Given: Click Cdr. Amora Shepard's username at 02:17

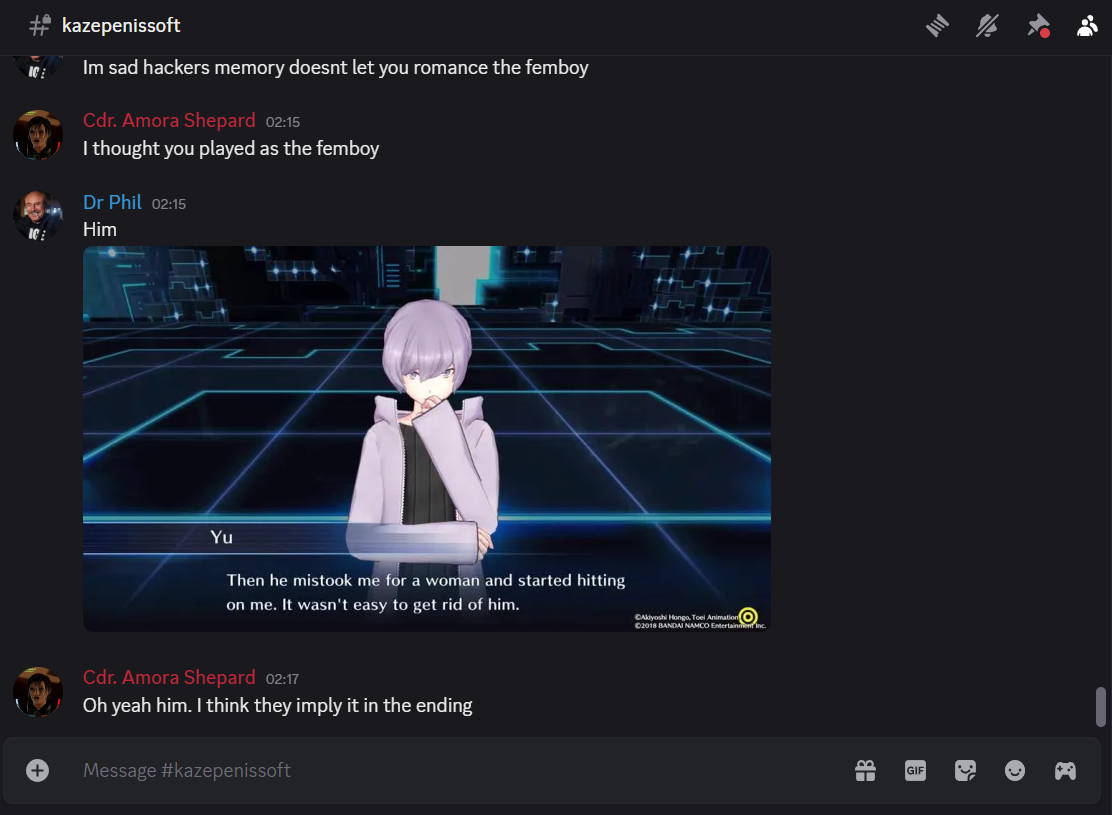Looking at the screenshot, I should click(169, 677).
